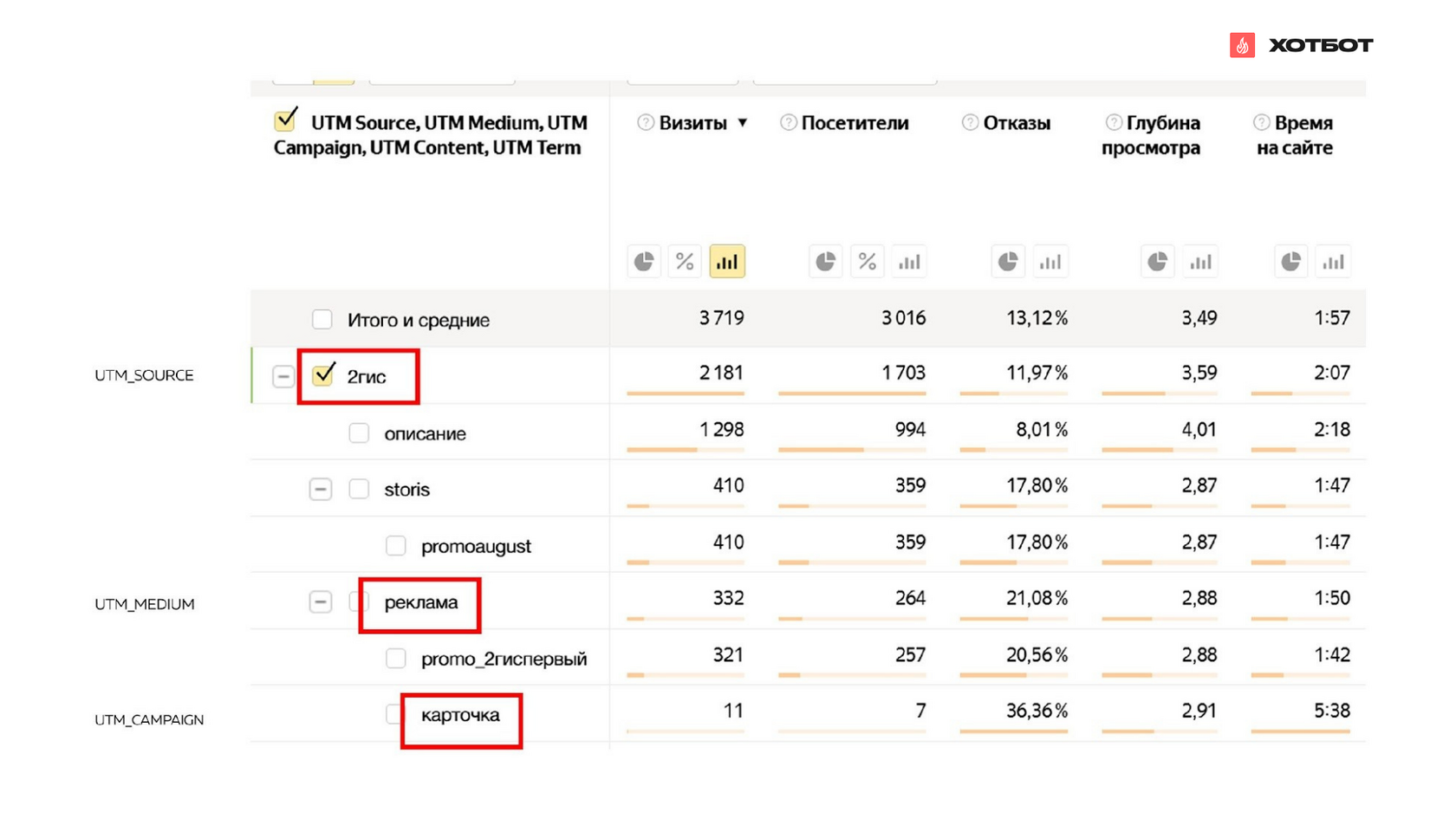The height and width of the screenshot is (819, 1456).
Task: Uncheck the 2гис row checkbox
Action: coord(324,375)
